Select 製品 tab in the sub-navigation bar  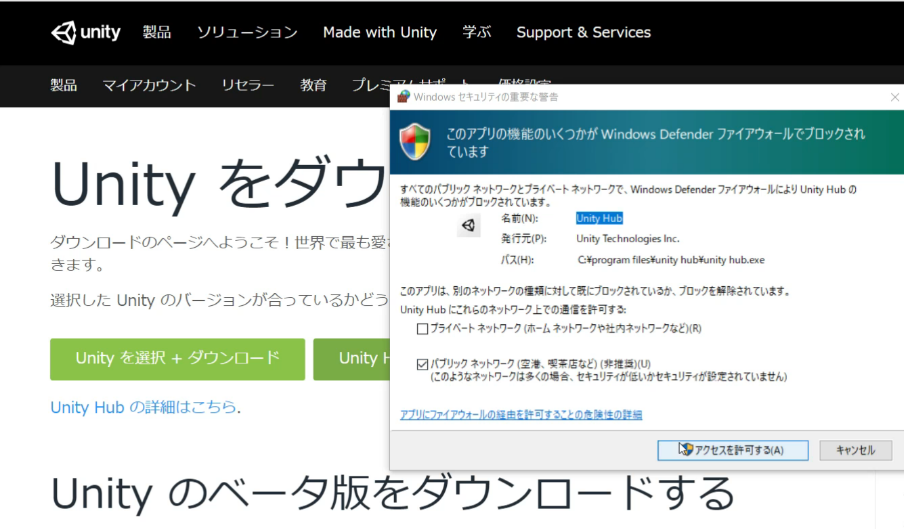(x=63, y=85)
